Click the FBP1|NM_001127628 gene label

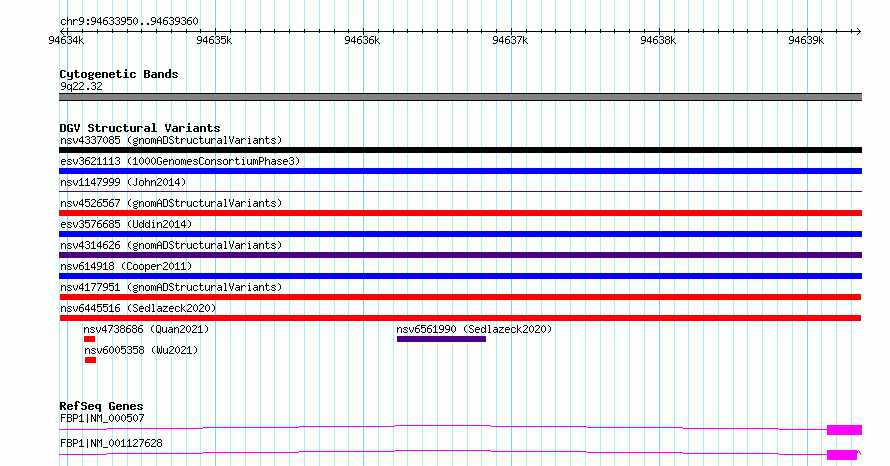point(111,443)
